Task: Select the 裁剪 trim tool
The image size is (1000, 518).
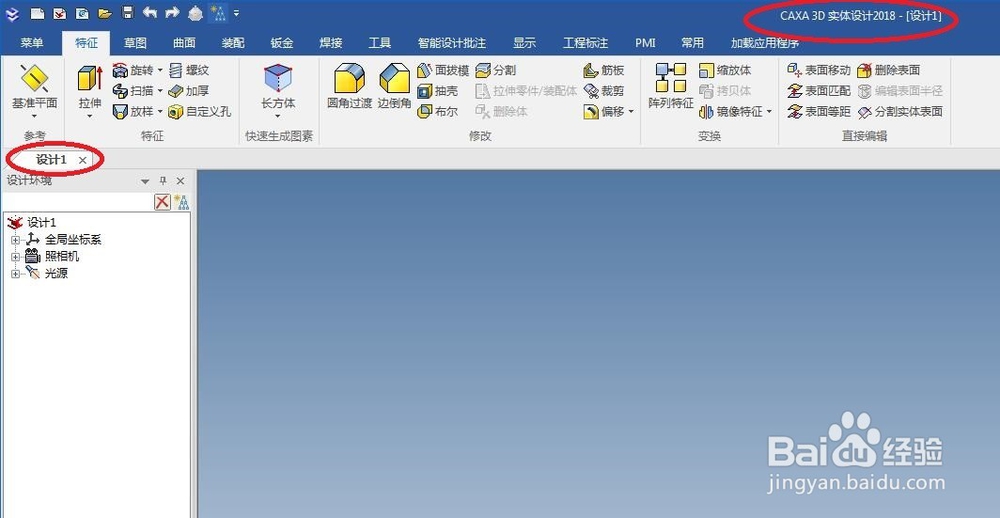Action: coord(604,91)
